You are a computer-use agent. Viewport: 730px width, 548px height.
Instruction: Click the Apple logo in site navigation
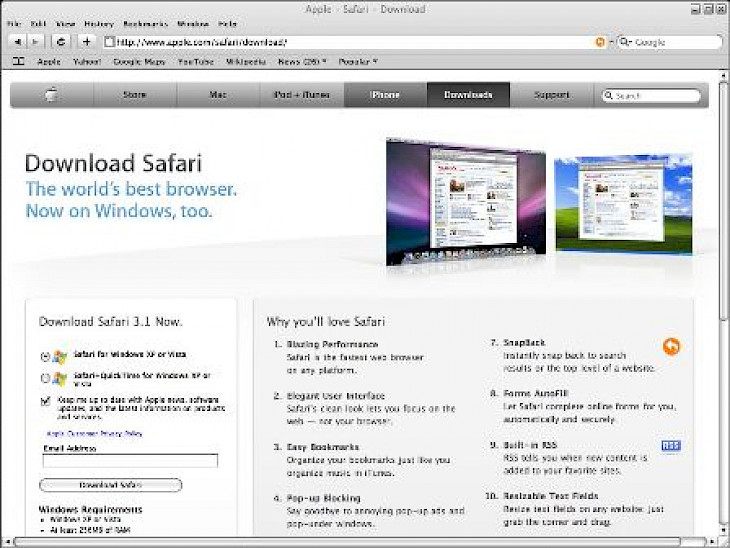(52, 95)
